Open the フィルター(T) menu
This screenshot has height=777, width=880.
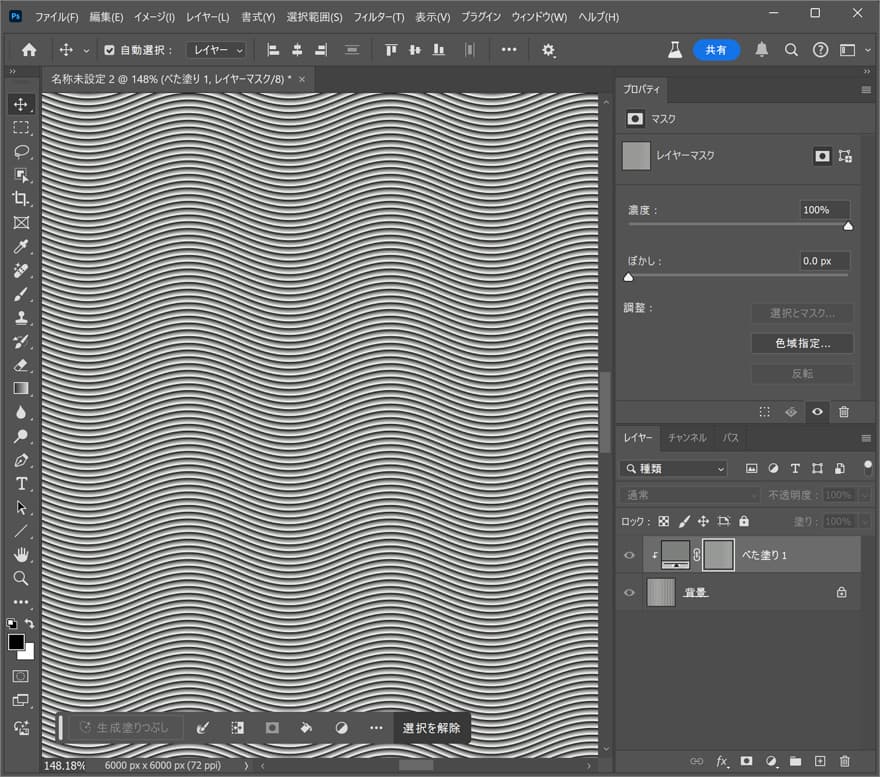(x=379, y=17)
